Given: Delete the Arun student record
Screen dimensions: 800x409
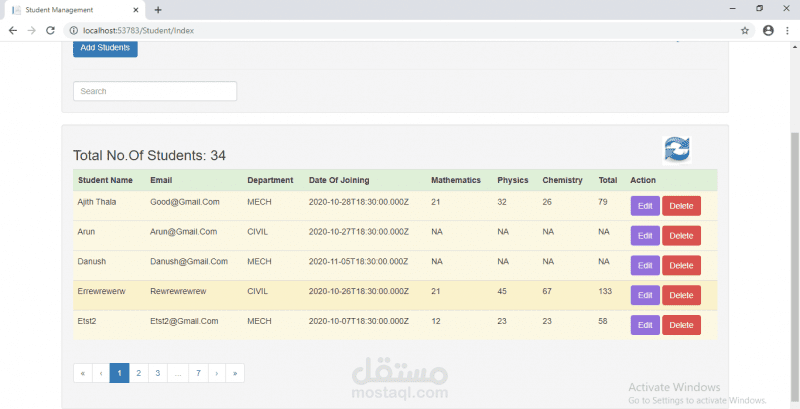Looking at the screenshot, I should point(680,236).
